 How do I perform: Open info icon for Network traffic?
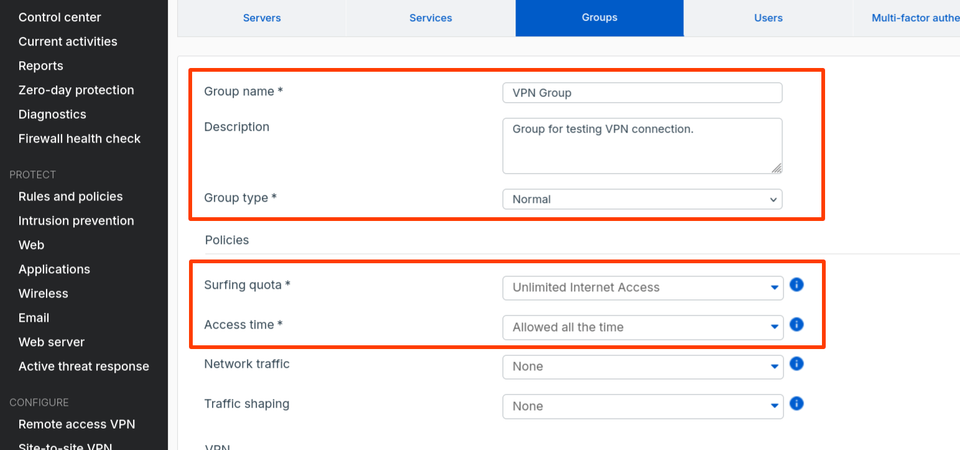point(796,364)
